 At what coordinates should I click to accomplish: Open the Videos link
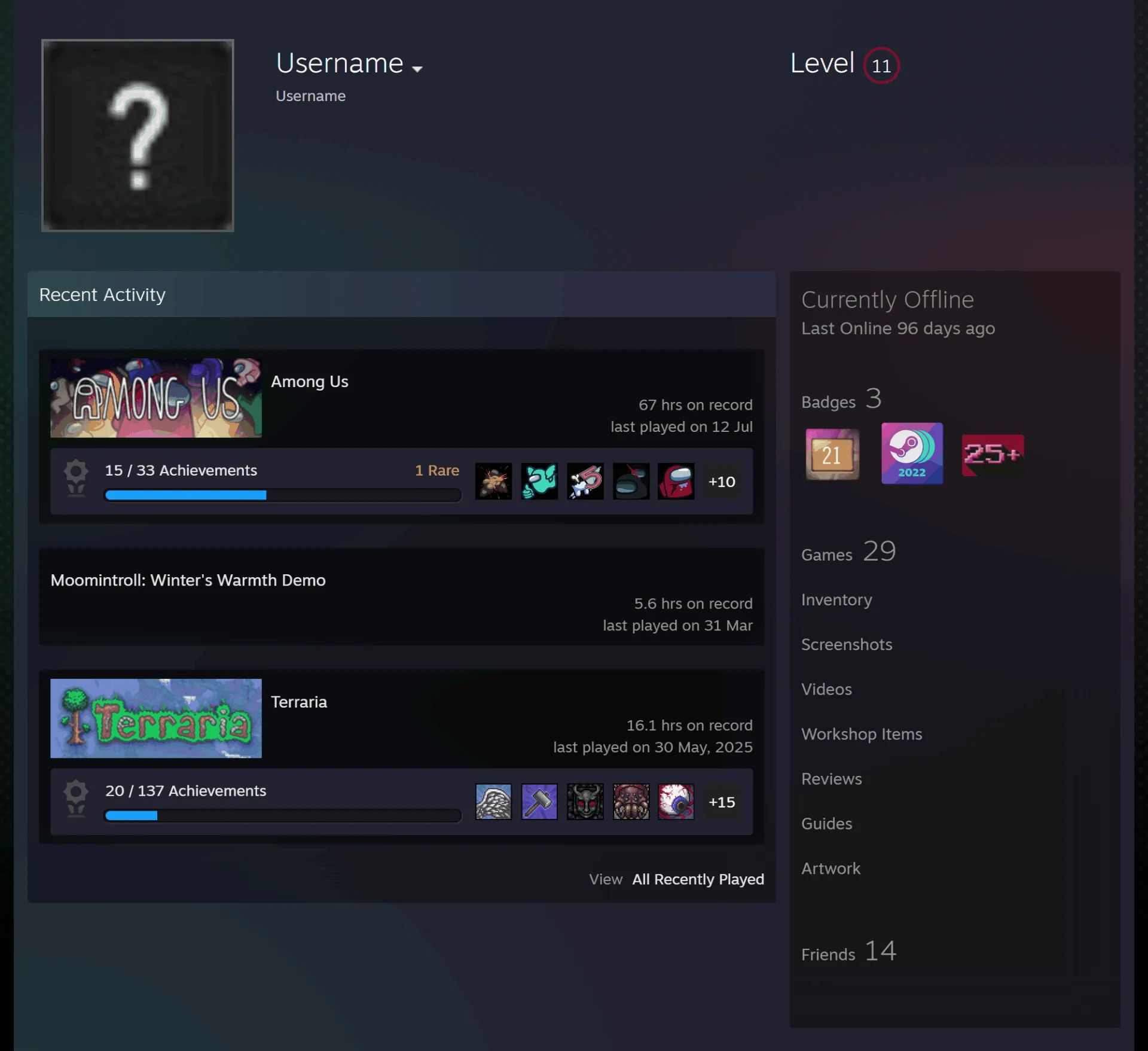click(826, 689)
